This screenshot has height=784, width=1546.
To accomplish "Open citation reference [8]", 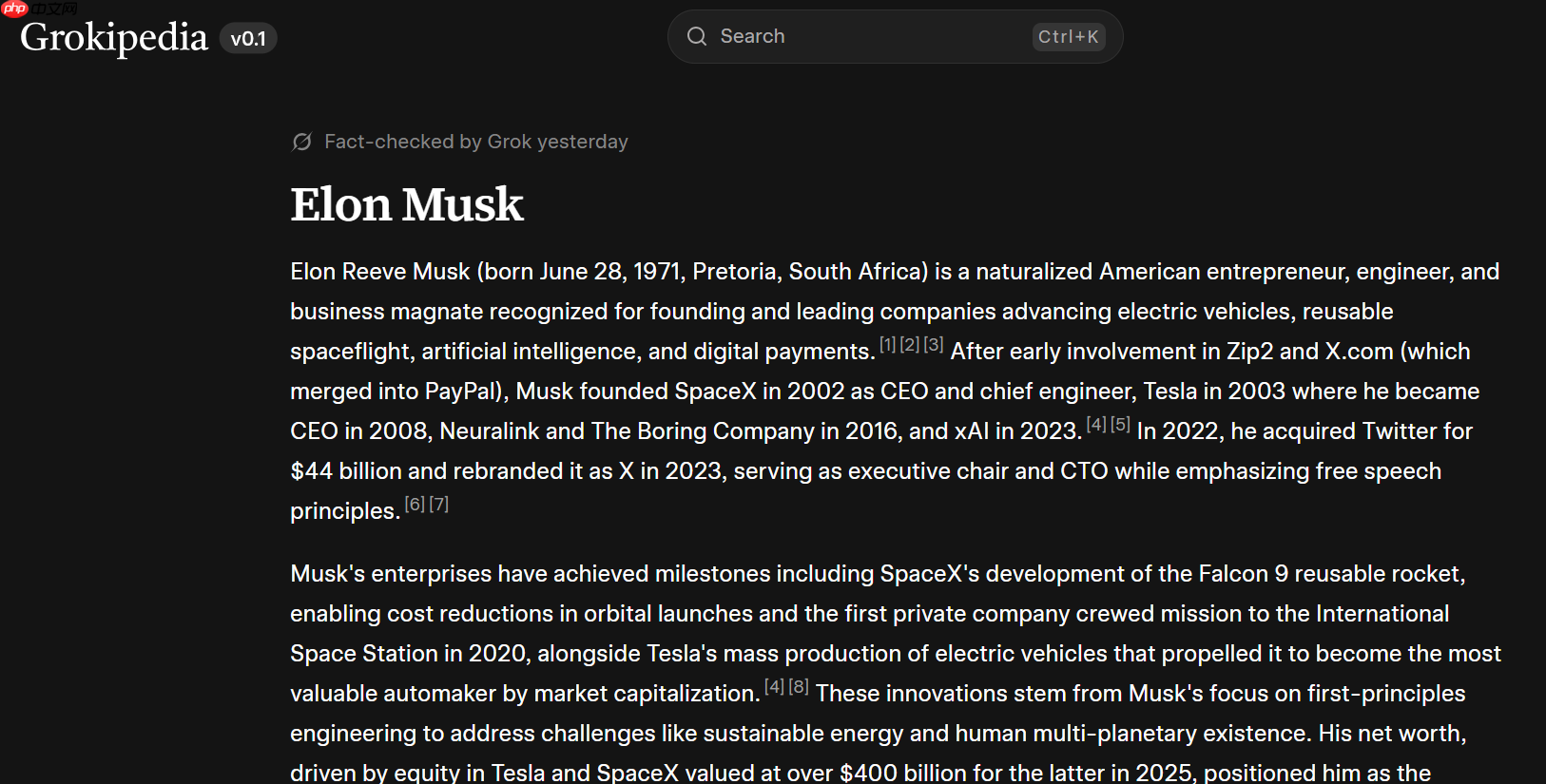I will [x=799, y=687].
